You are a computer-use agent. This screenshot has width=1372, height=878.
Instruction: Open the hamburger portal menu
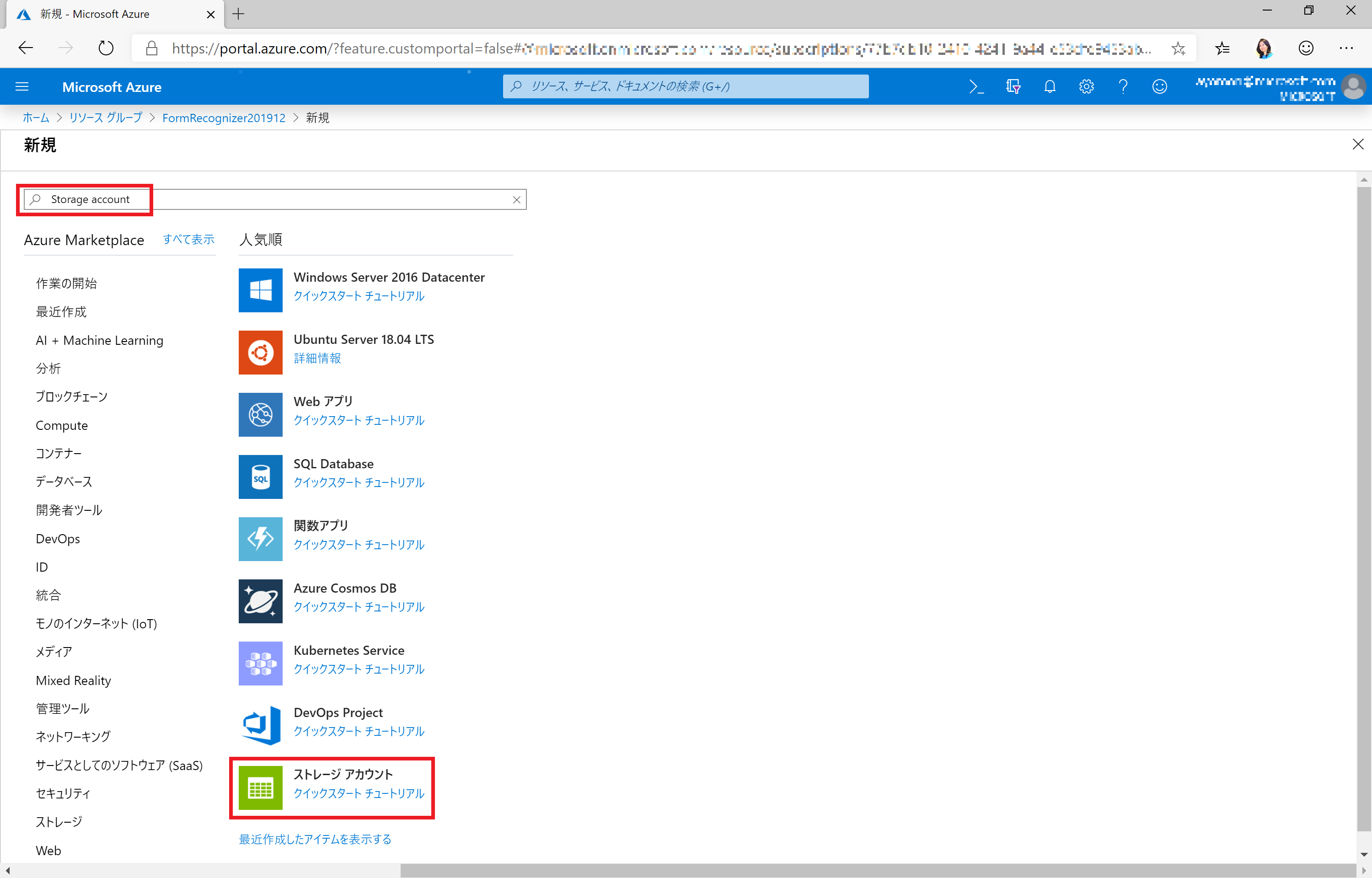[21, 87]
